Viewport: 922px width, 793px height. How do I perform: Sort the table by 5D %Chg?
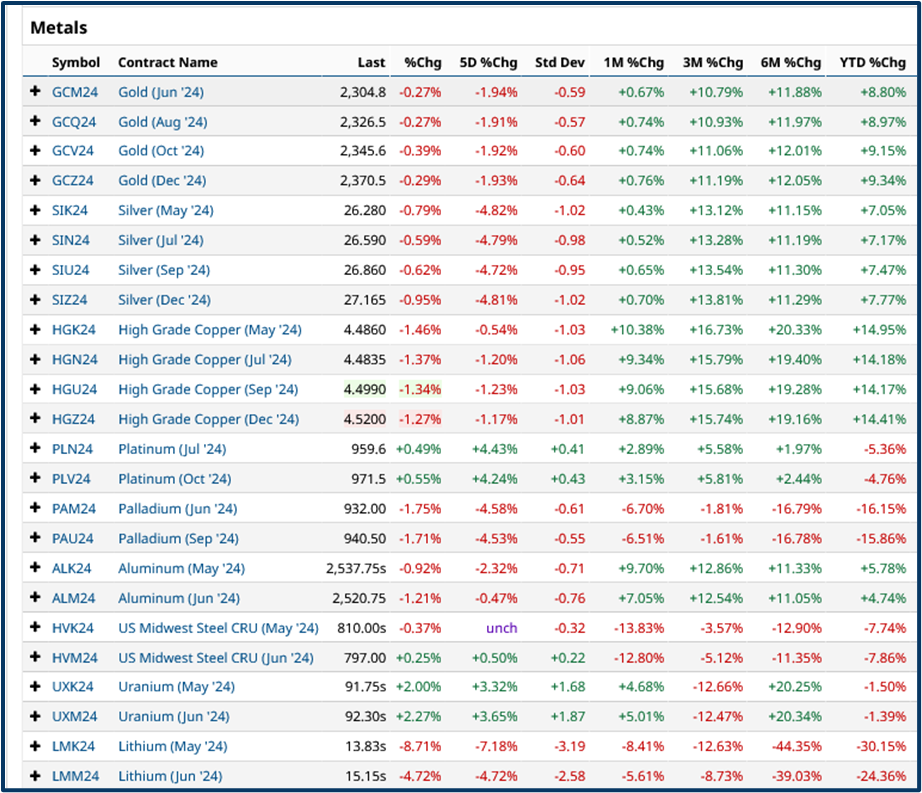tap(488, 62)
